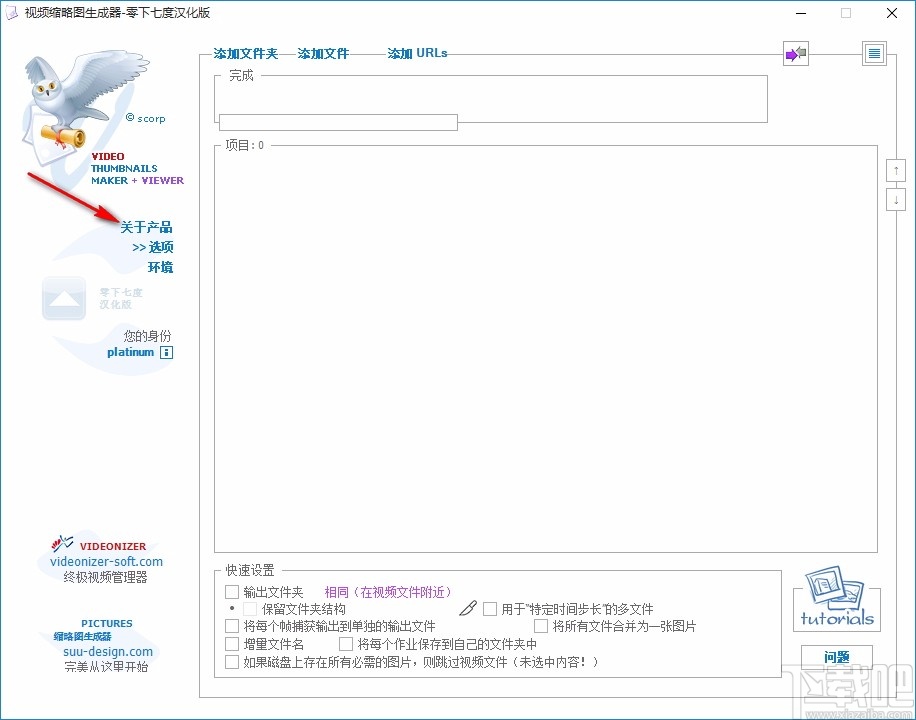Check 用于特定时间步长的多文件 option
This screenshot has width=916, height=720.
(490, 609)
